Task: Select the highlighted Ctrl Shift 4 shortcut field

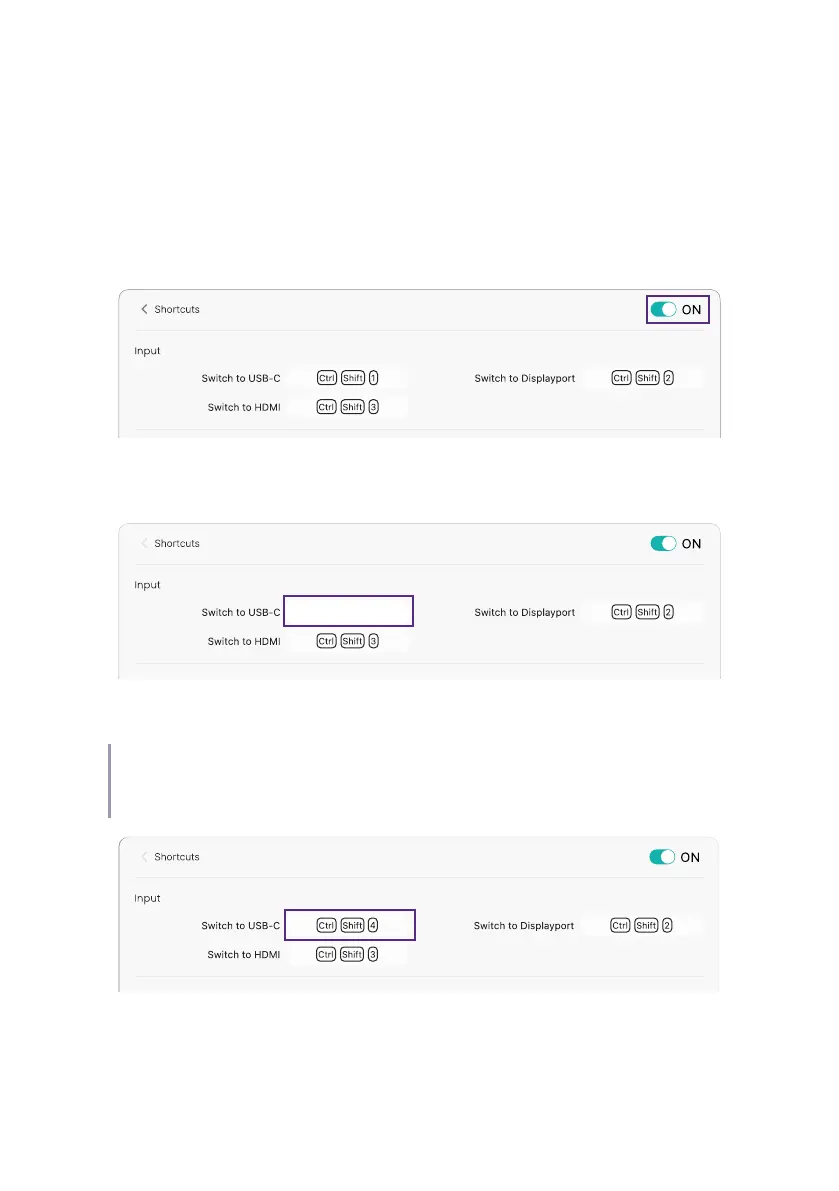Action: 348,925
